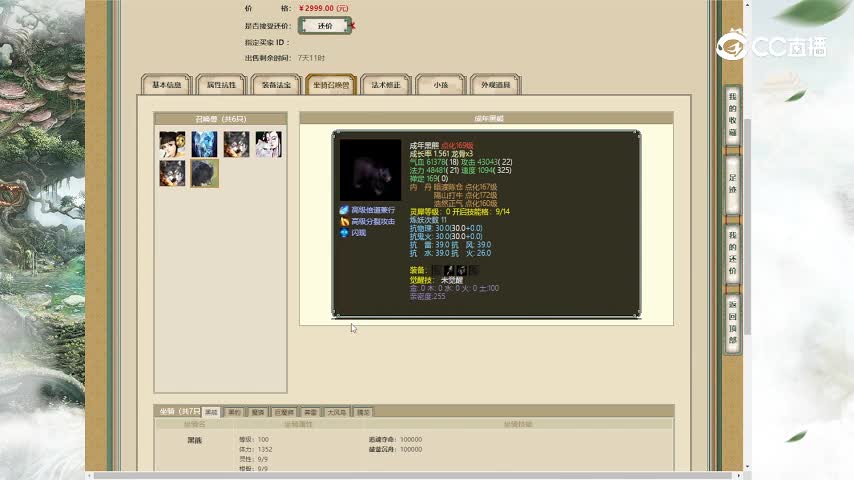Open the 小孩 tab
The height and width of the screenshot is (480, 854).
pos(441,84)
